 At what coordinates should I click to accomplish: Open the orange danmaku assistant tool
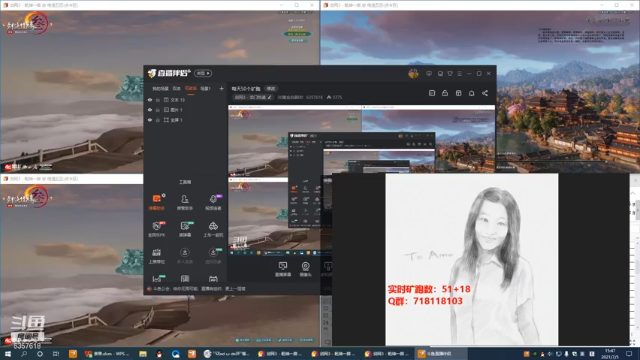click(157, 202)
